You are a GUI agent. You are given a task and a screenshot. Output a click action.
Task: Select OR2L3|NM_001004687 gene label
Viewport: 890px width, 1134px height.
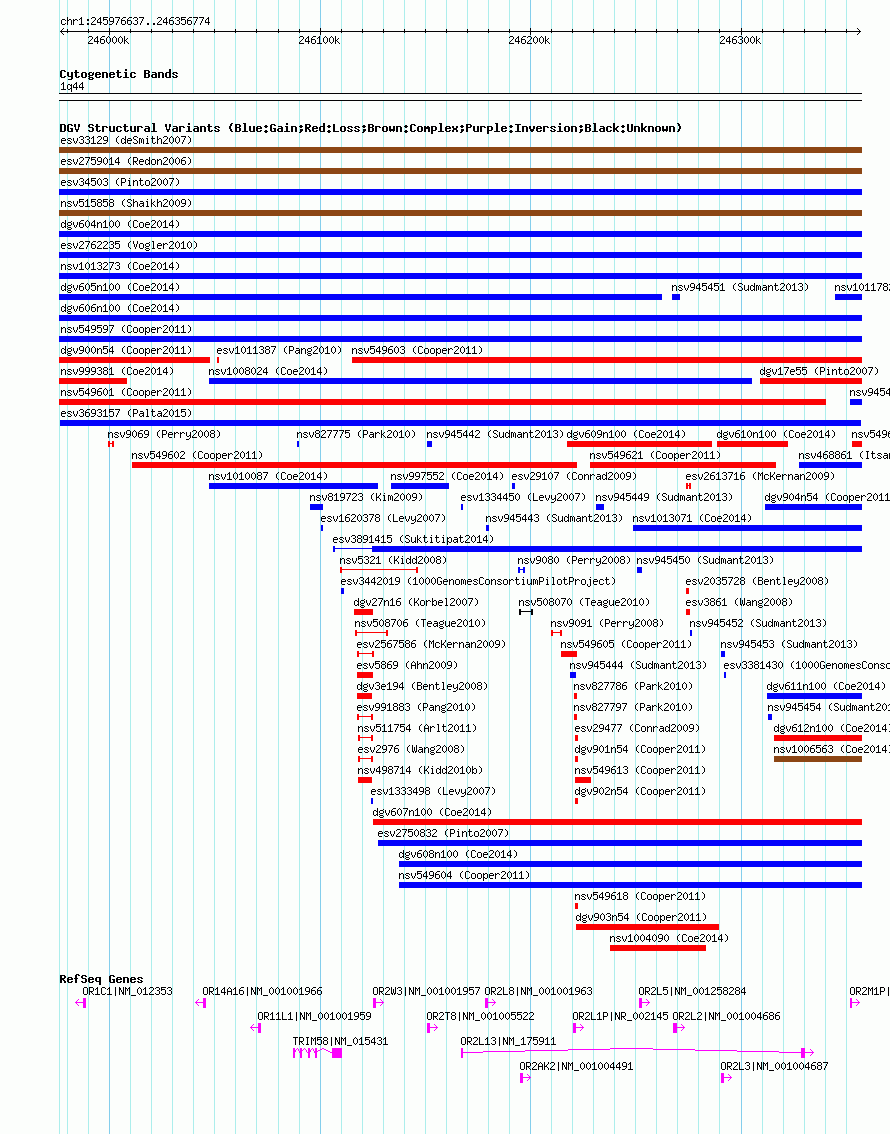click(774, 1066)
